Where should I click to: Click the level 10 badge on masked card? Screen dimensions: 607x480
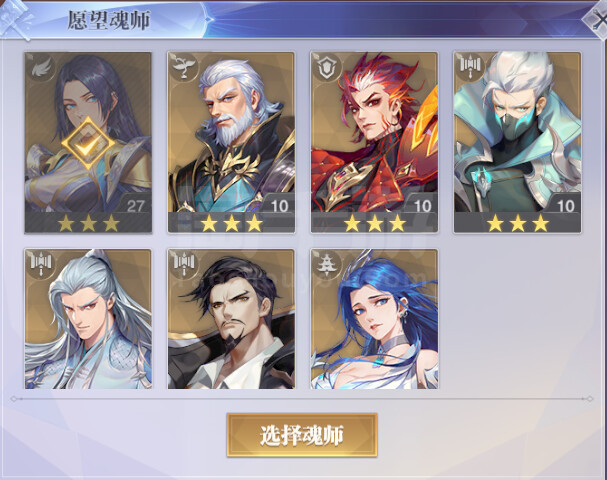click(566, 206)
